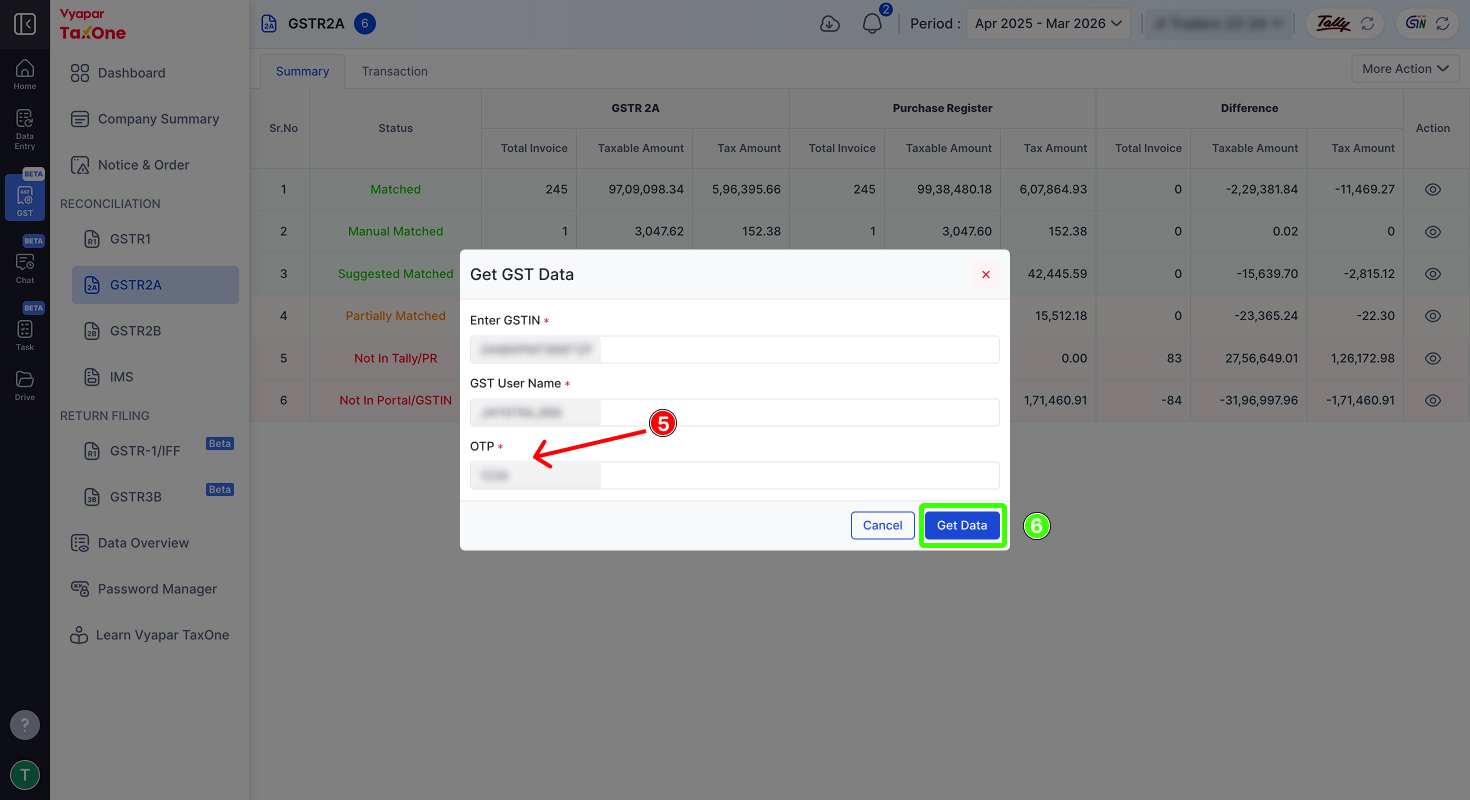The width and height of the screenshot is (1470, 800).
Task: Open the Drive folder icon
Action: coord(25,384)
